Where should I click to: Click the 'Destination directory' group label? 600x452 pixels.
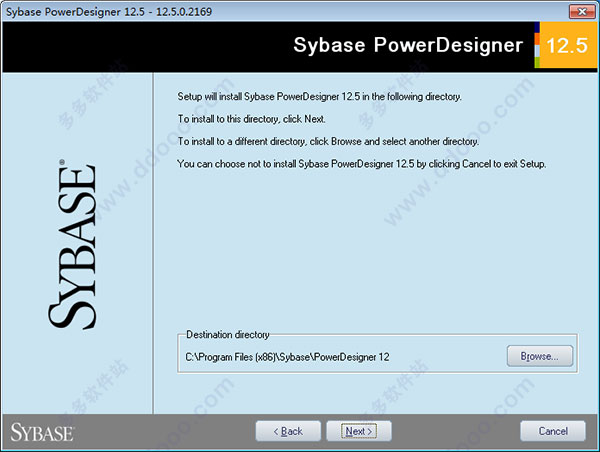click(x=228, y=335)
